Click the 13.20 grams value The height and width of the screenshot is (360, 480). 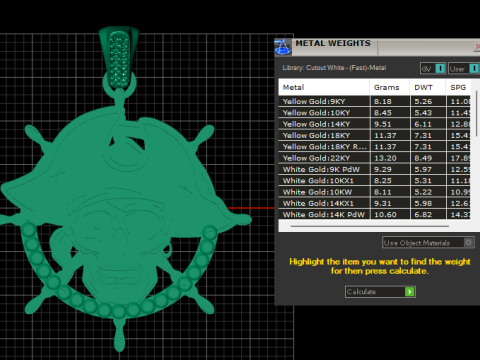pos(385,158)
